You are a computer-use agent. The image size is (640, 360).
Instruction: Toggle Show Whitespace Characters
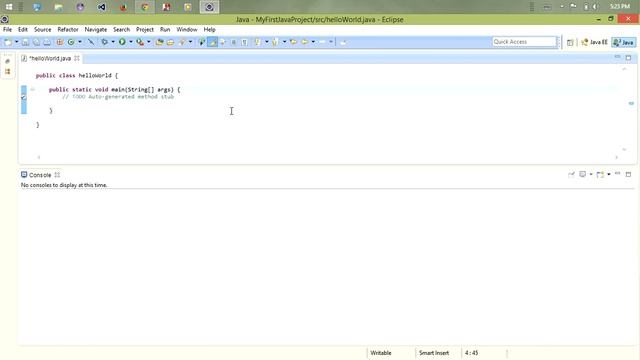coord(244,42)
